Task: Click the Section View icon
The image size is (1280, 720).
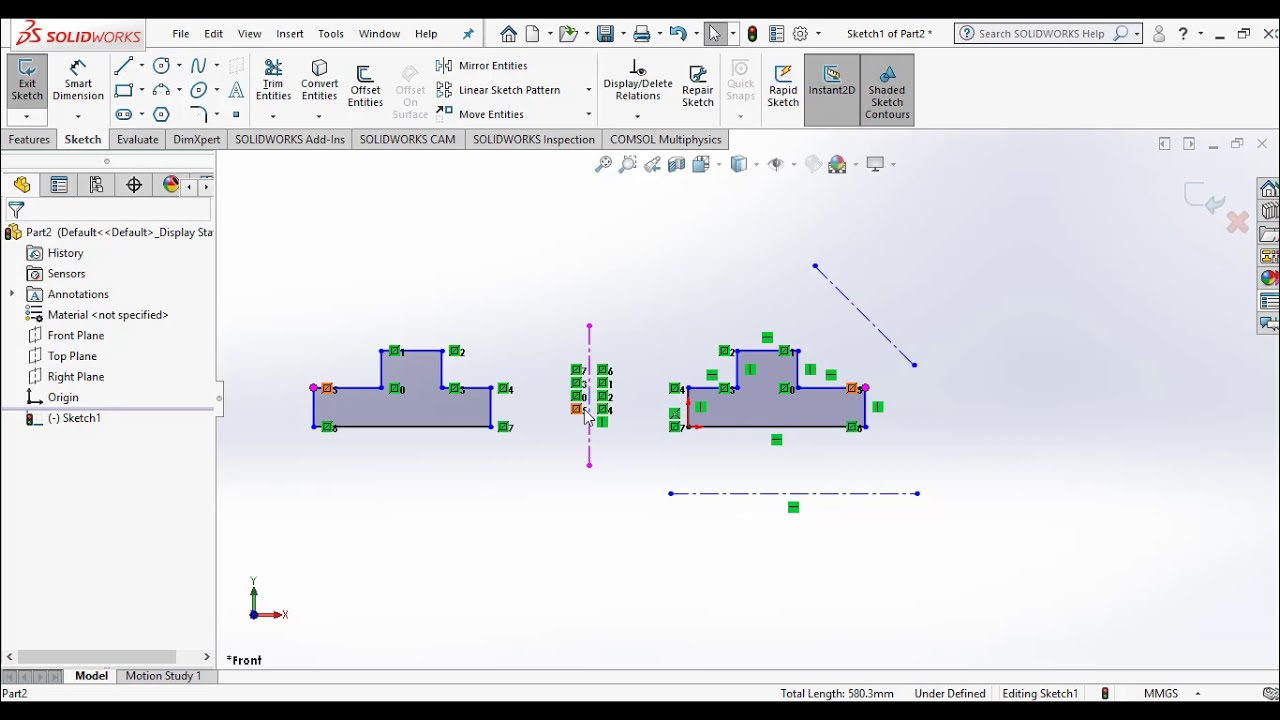Action: click(x=676, y=164)
